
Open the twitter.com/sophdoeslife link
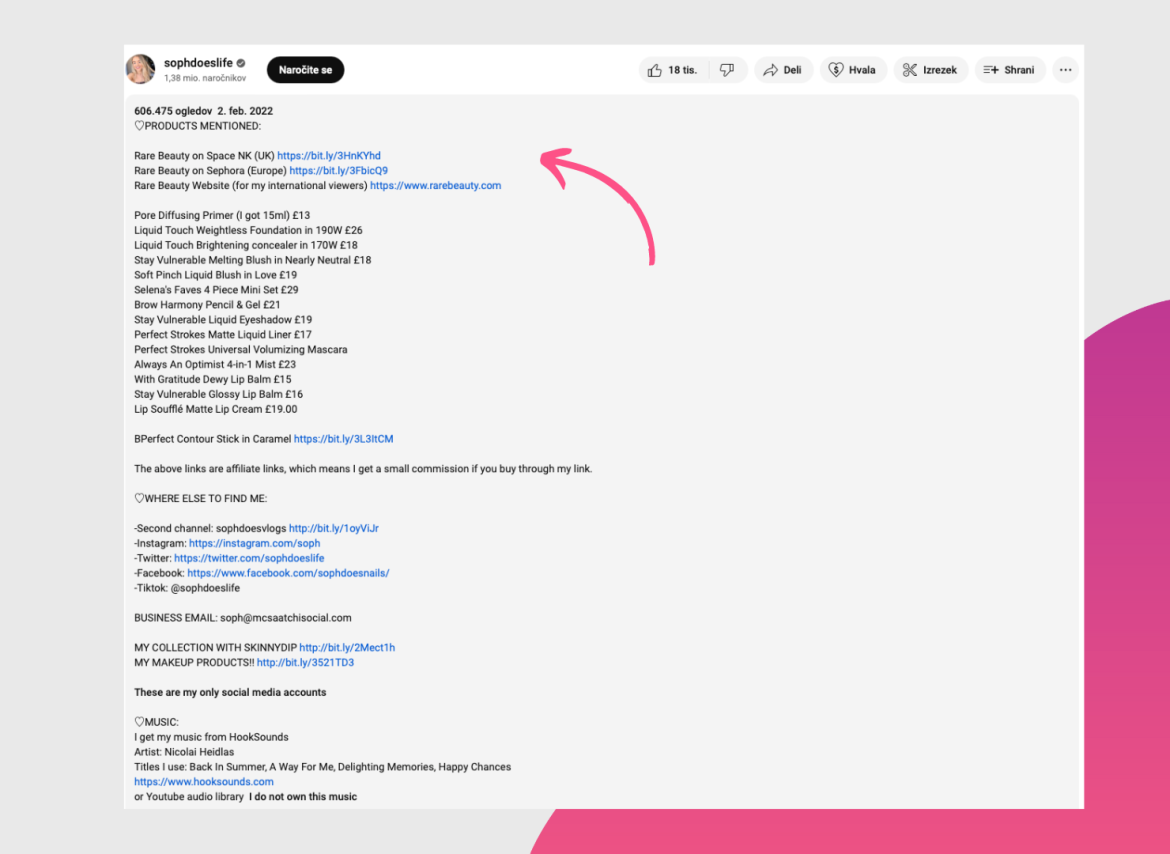(x=249, y=559)
